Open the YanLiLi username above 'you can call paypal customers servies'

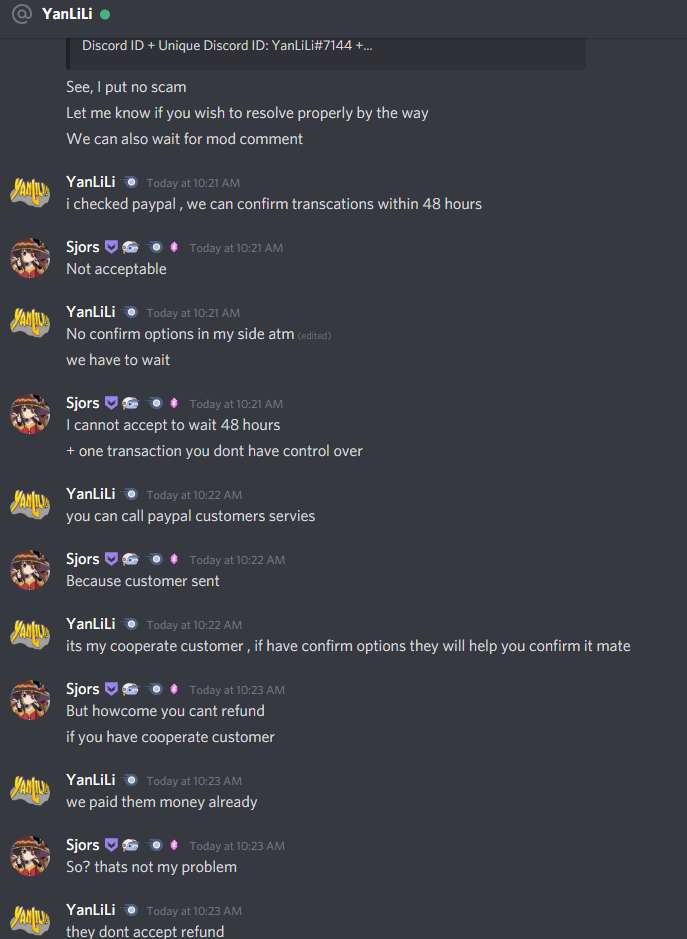(x=90, y=494)
